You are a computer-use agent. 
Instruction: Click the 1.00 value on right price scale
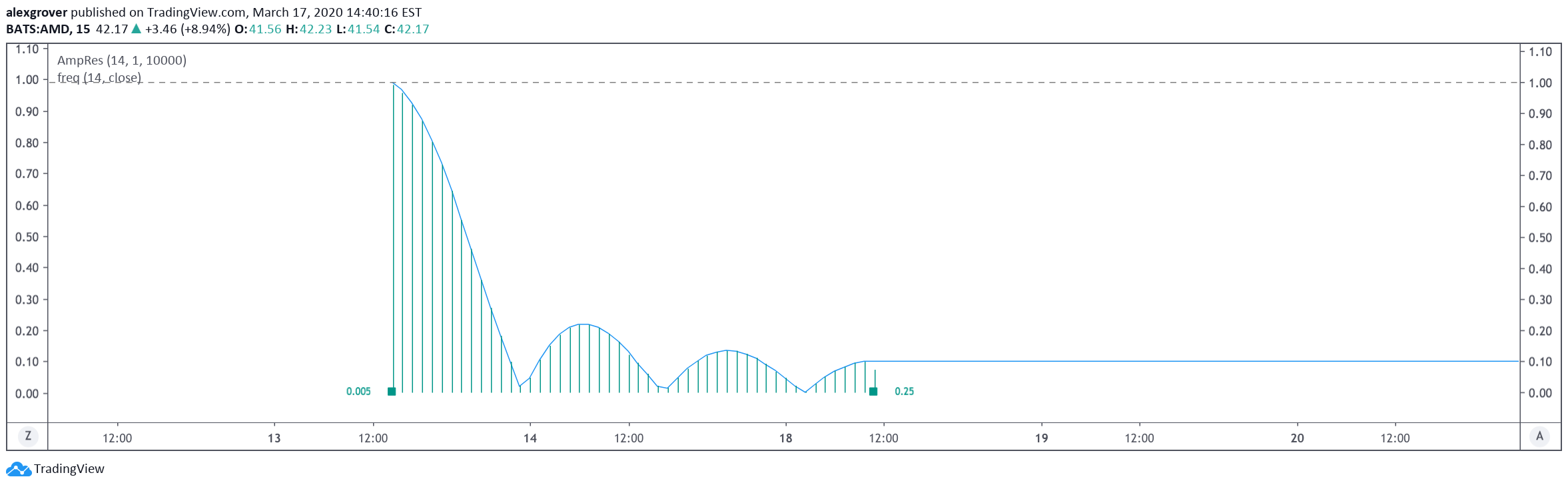pyautogui.click(x=1540, y=83)
